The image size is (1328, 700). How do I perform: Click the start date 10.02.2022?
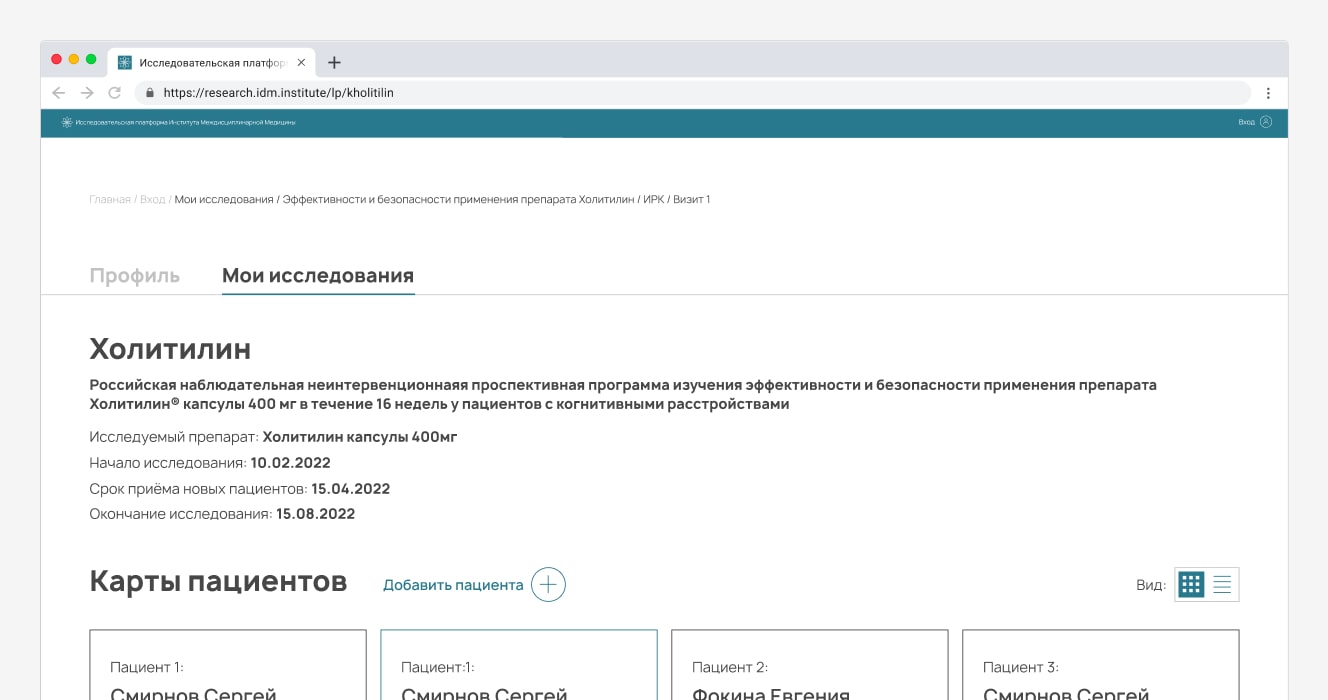[291, 463]
